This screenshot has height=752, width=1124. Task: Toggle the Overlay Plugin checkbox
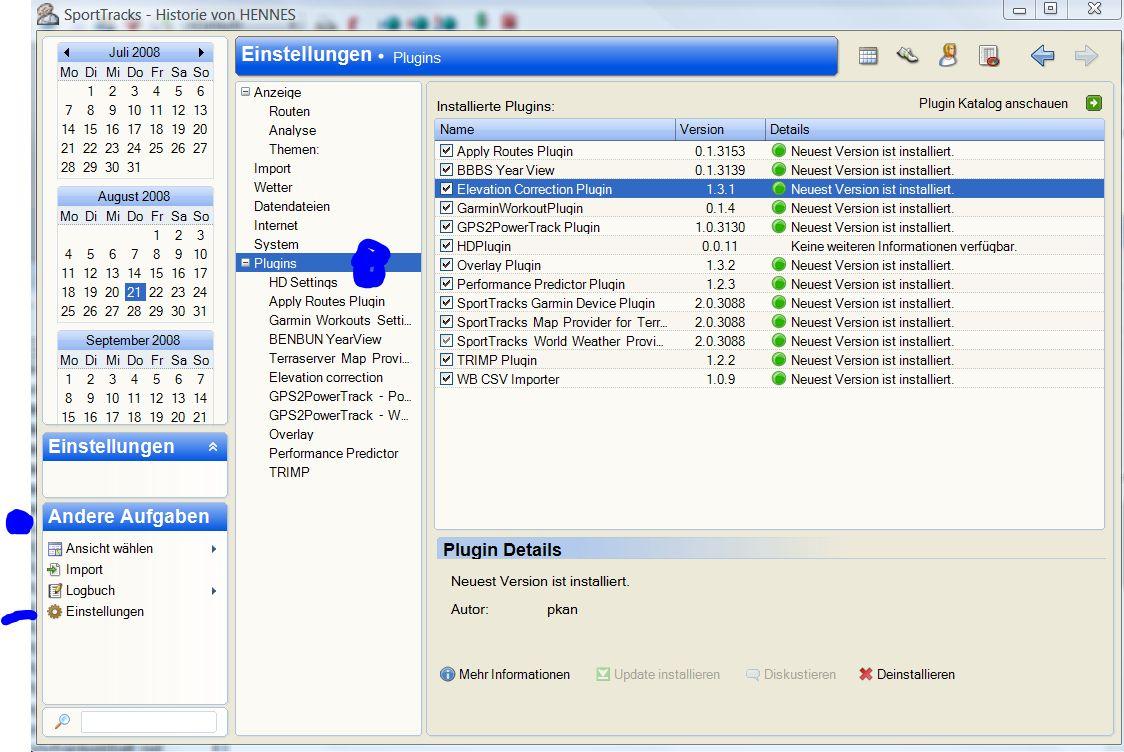[447, 265]
